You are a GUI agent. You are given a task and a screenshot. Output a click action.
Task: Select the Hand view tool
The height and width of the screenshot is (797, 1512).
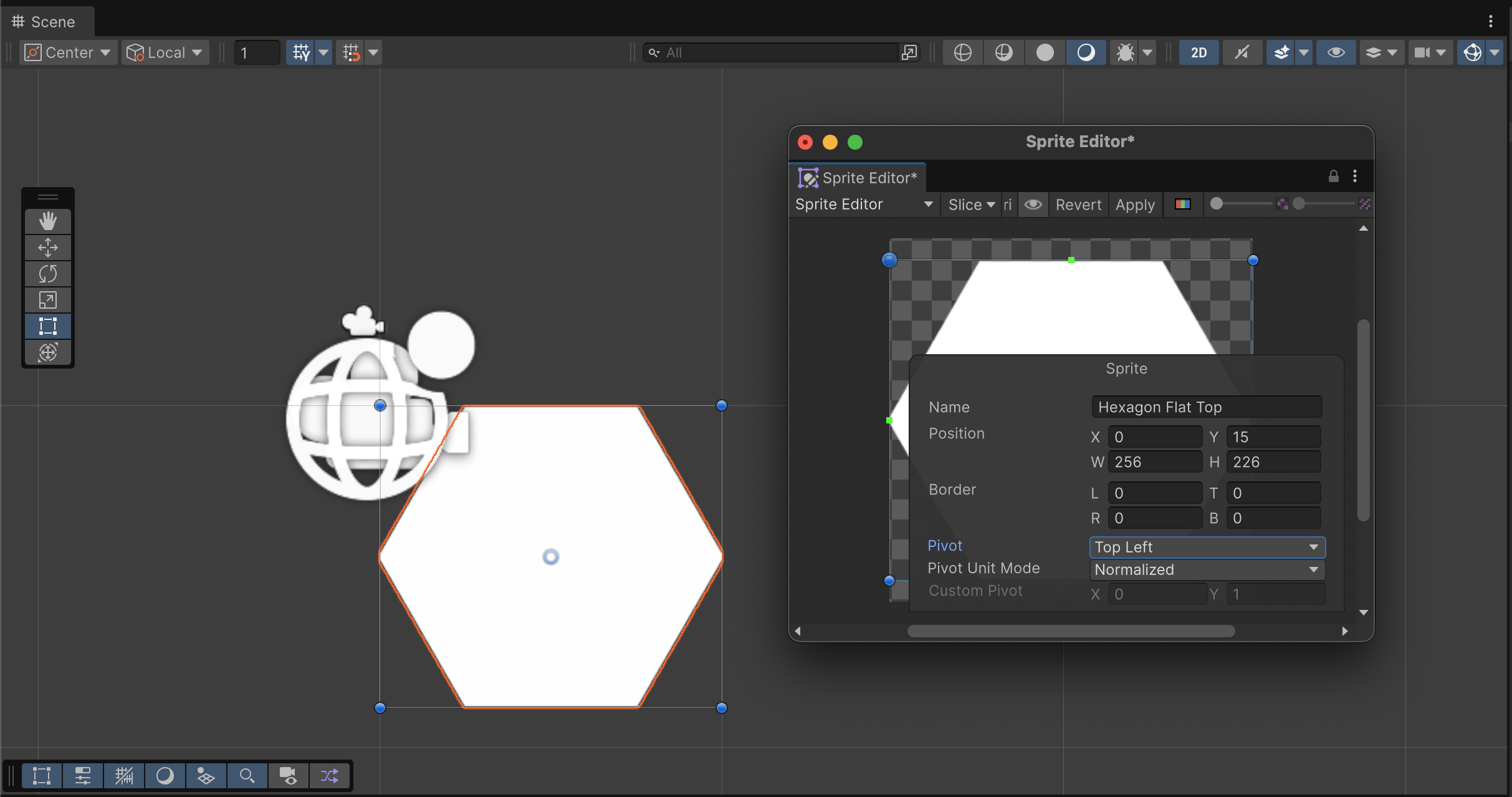[x=48, y=221]
